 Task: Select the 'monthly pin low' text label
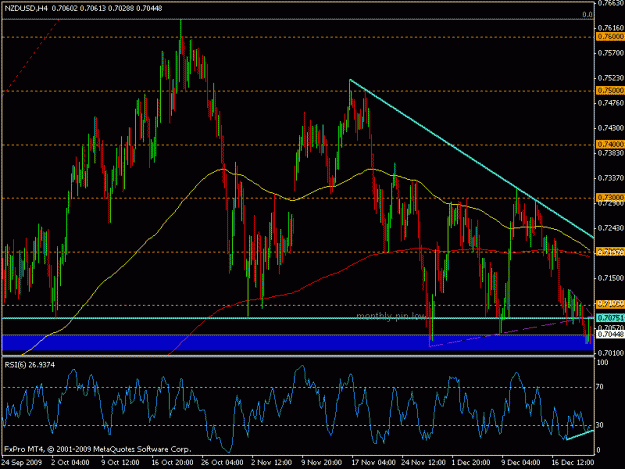391,316
